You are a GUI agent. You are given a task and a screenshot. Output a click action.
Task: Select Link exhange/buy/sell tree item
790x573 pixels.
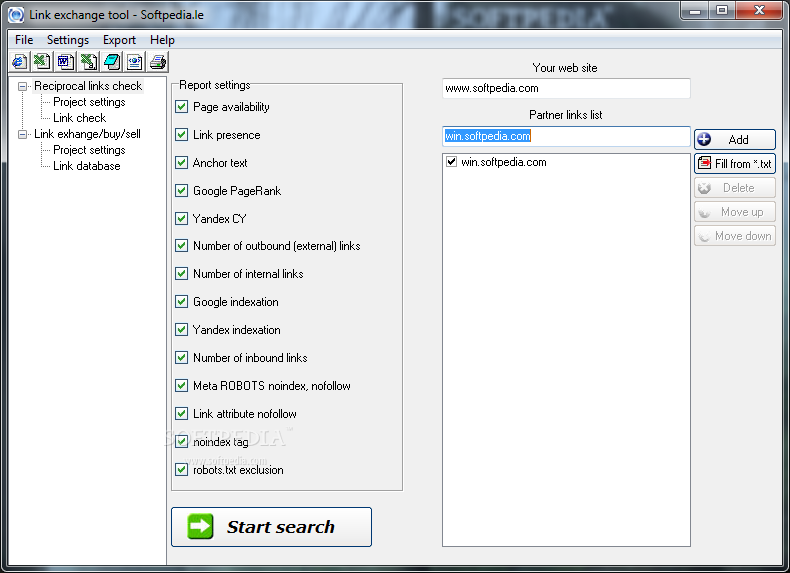[87, 134]
